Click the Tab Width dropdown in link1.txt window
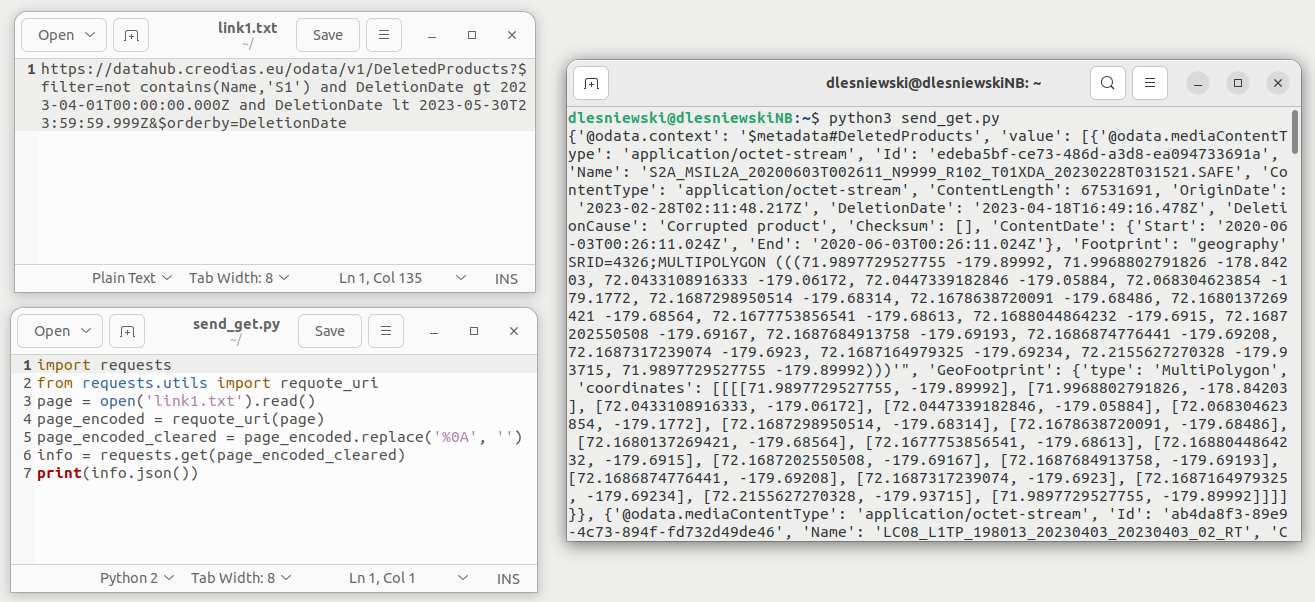This screenshot has width=1315, height=602. (x=239, y=278)
